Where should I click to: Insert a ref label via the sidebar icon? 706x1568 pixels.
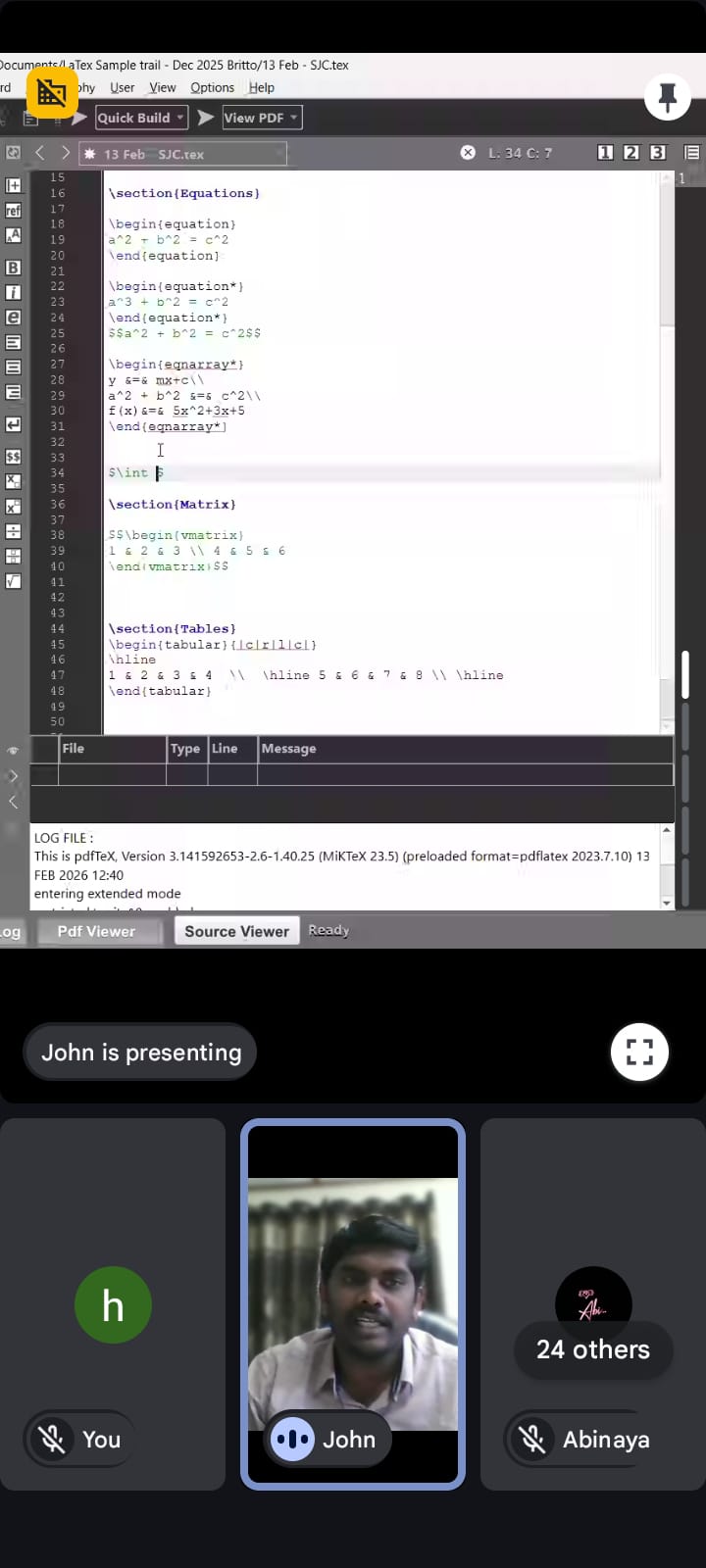coord(13,211)
